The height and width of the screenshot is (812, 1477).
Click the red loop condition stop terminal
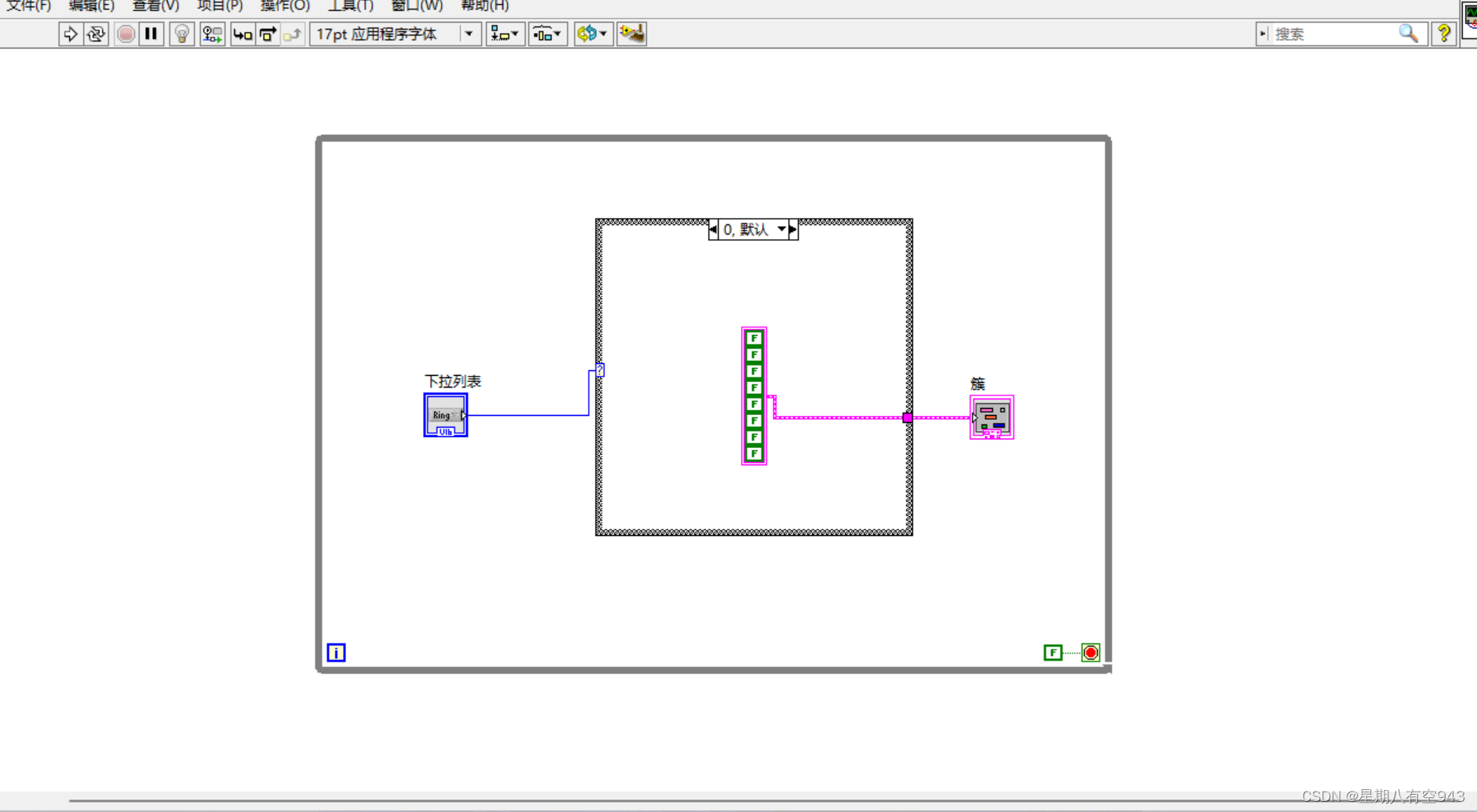coord(1091,653)
